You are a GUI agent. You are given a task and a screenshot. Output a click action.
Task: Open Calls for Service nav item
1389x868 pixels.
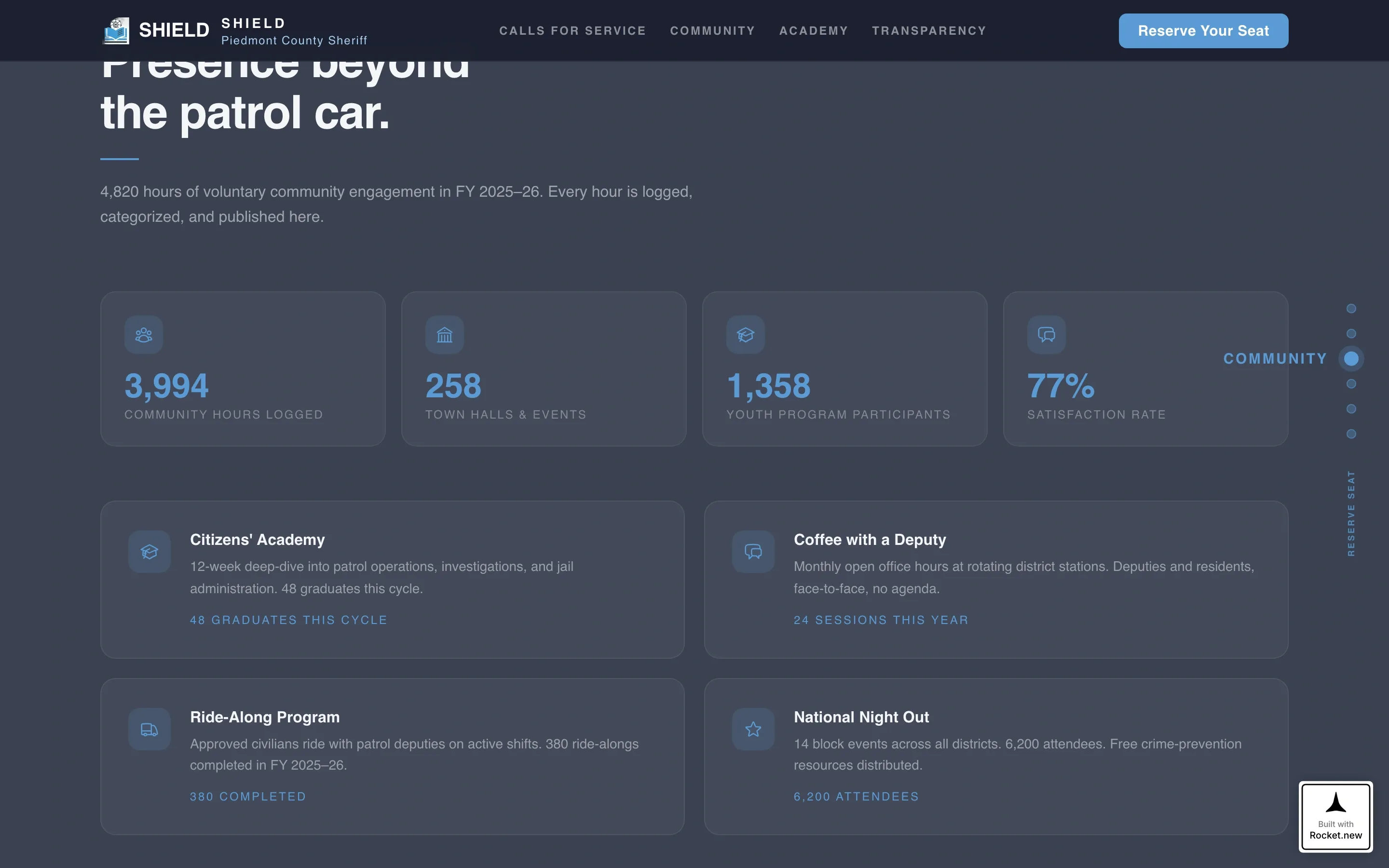coord(572,31)
